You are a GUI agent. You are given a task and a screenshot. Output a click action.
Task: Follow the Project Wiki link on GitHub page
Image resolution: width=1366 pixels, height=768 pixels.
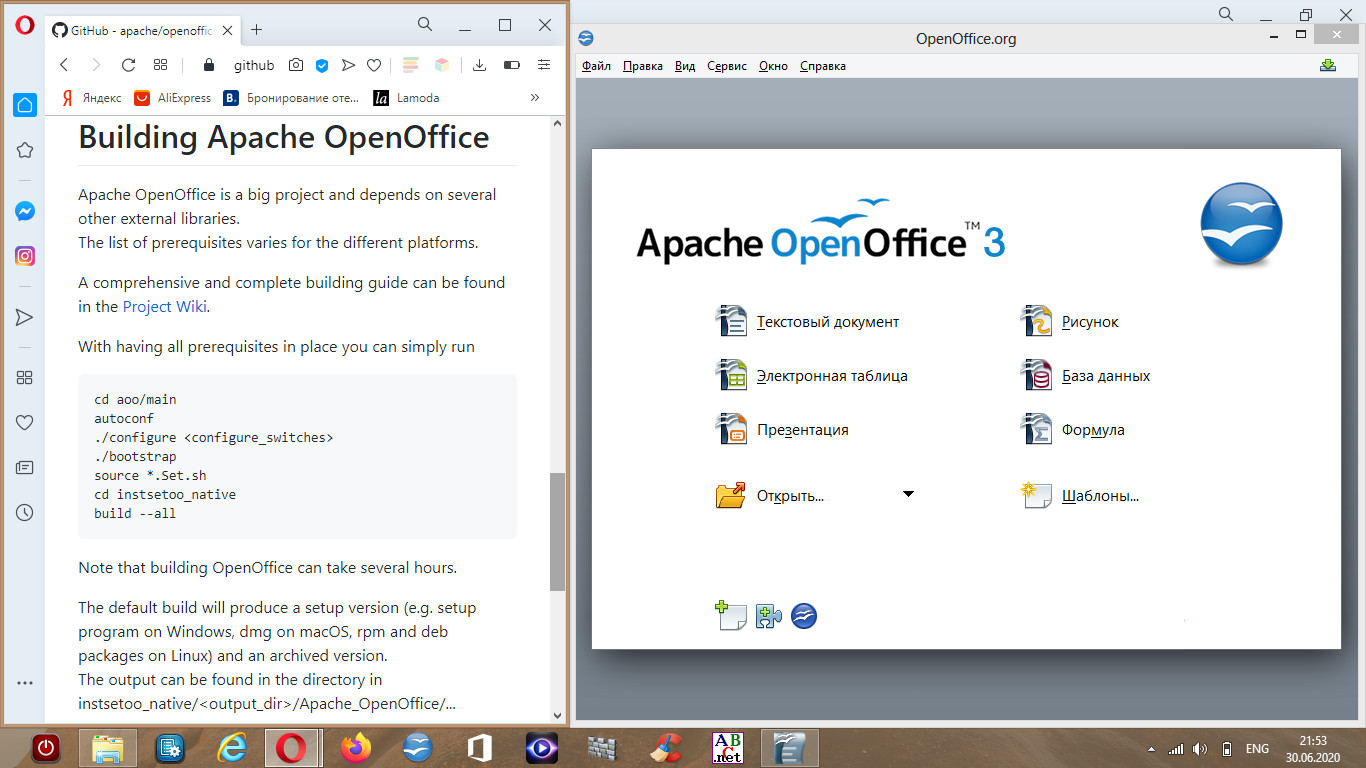[x=165, y=306]
